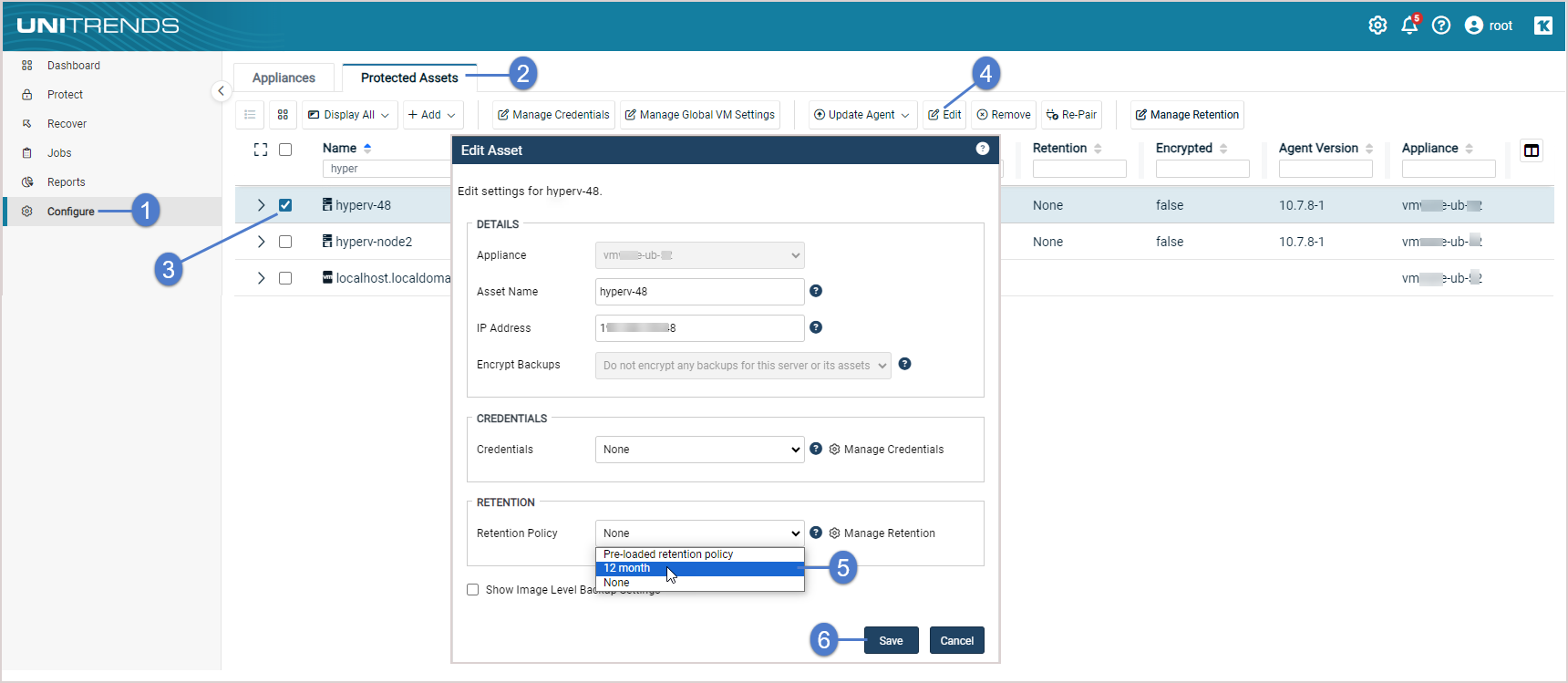Switch to grid view icon
This screenshot has height=683, width=1568.
[283, 115]
